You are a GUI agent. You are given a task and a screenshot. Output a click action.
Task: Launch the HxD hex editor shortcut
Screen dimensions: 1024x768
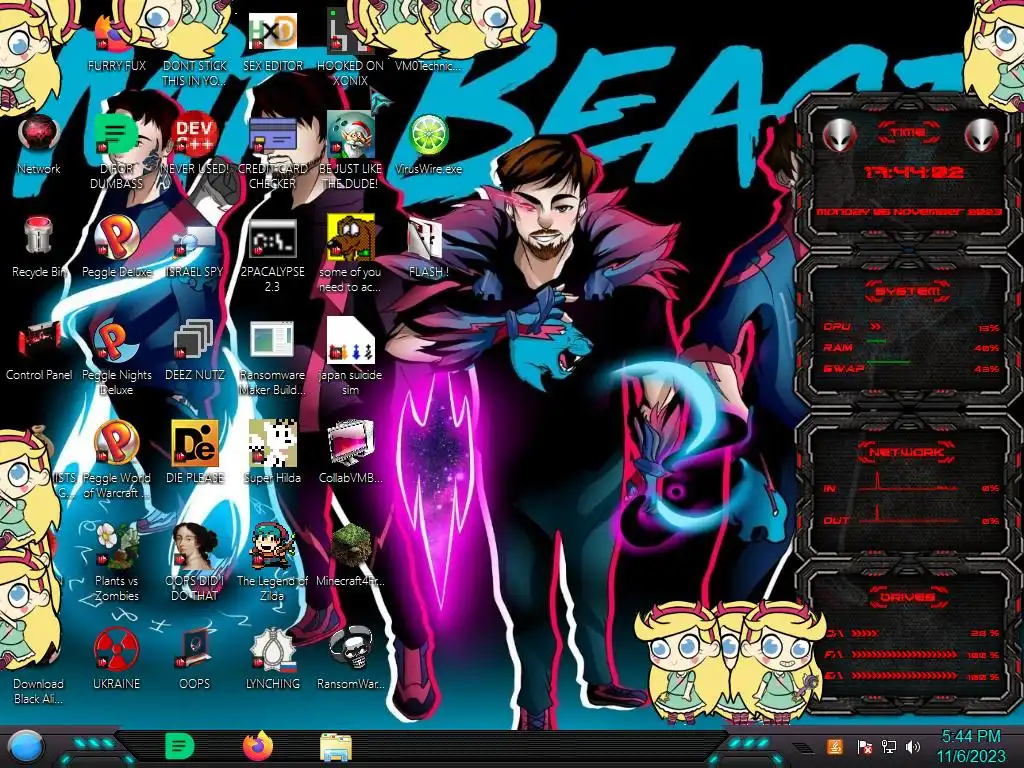[273, 42]
